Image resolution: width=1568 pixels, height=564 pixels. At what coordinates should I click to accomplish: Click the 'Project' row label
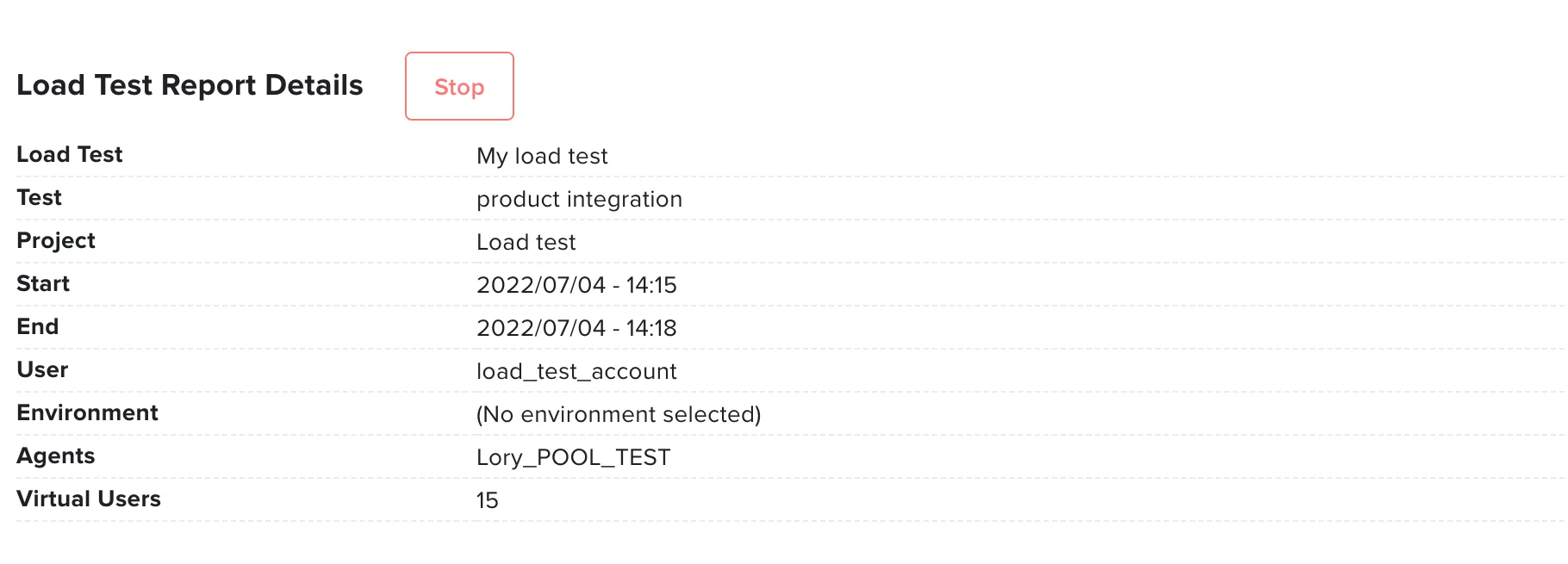point(55,241)
